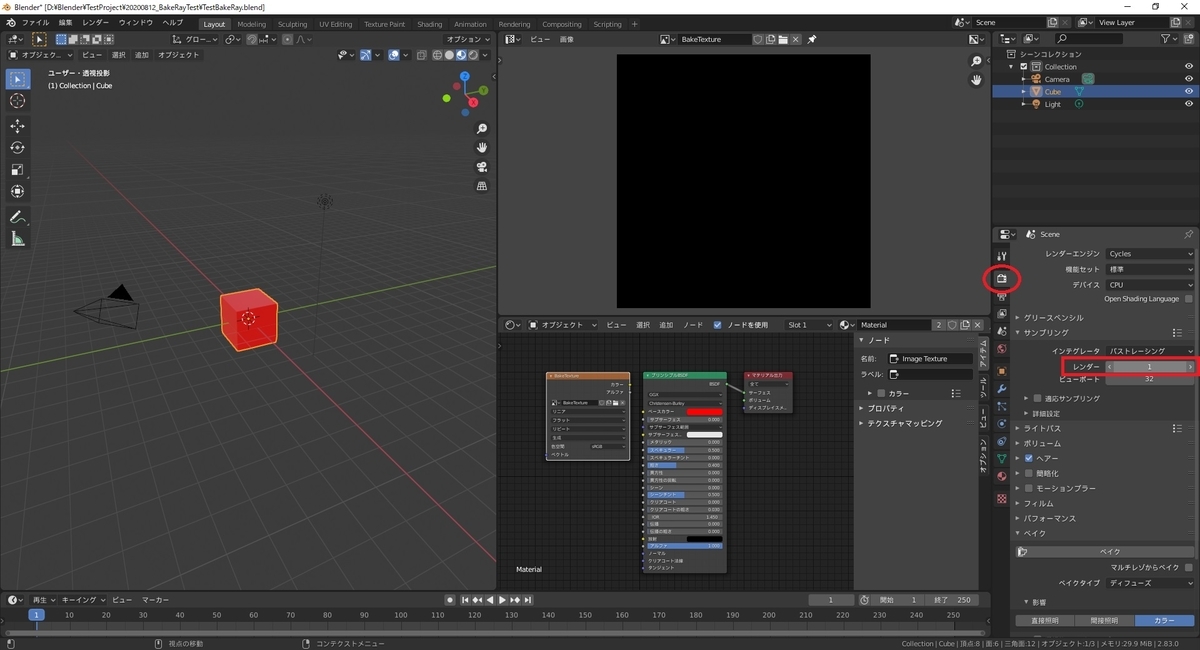Viewport: 1200px width, 650px height.
Task: Open the ウィンドウ menu
Action: click(136, 23)
